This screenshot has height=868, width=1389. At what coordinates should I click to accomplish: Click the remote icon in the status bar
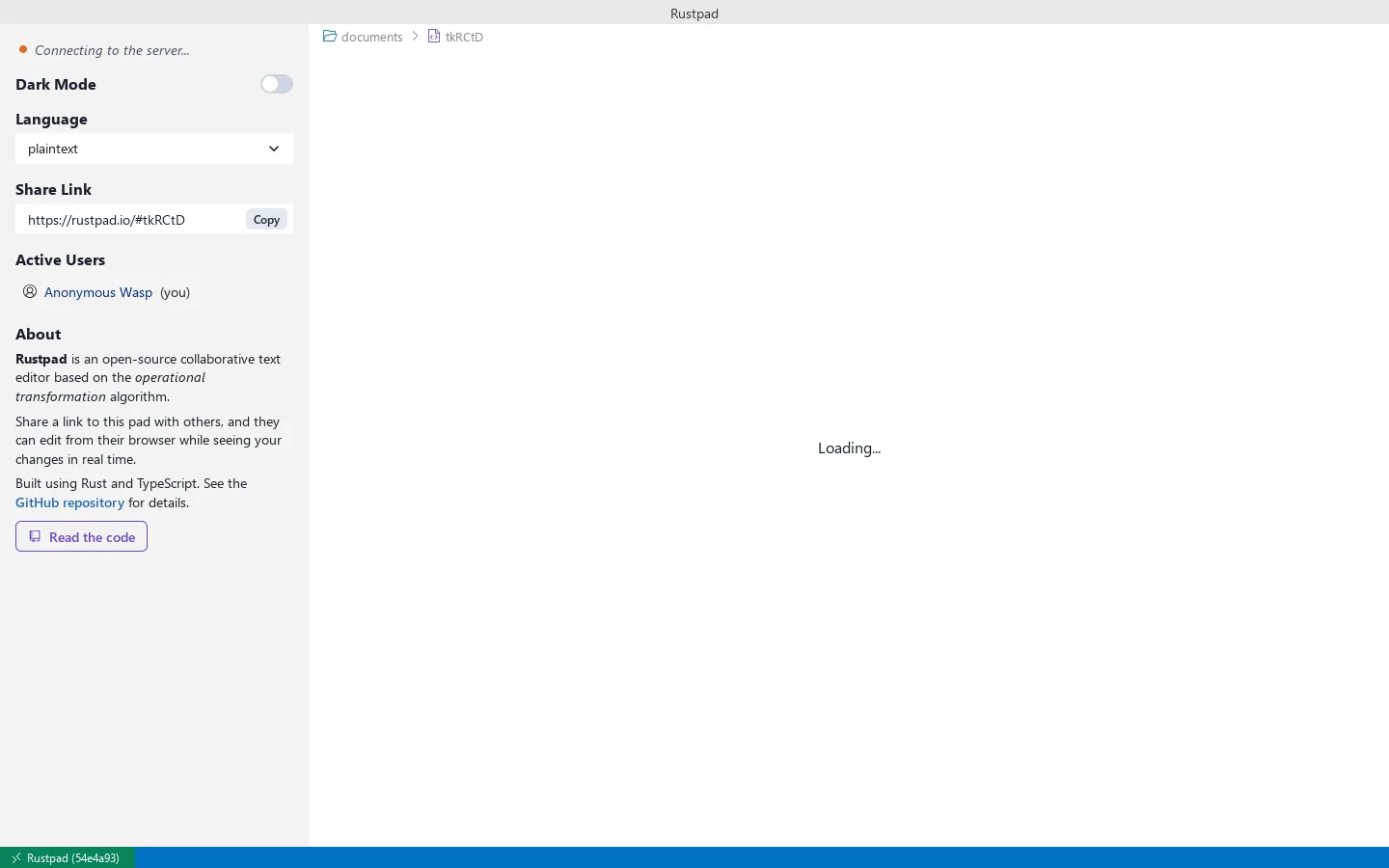point(15,857)
